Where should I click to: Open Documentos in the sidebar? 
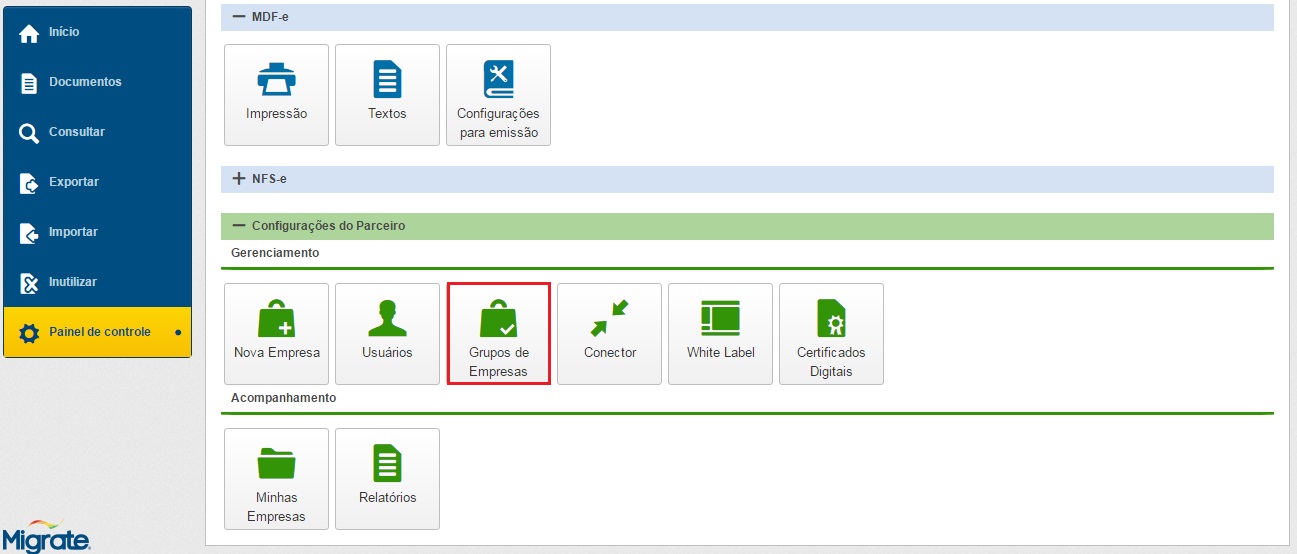85,82
